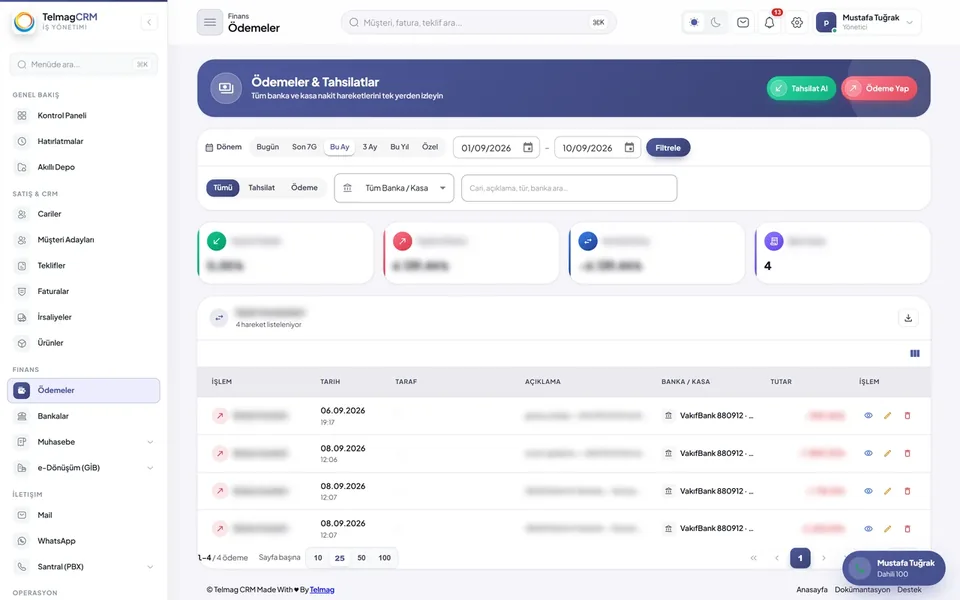Switch to light theme sun icon
The width and height of the screenshot is (960, 600).
click(x=694, y=22)
